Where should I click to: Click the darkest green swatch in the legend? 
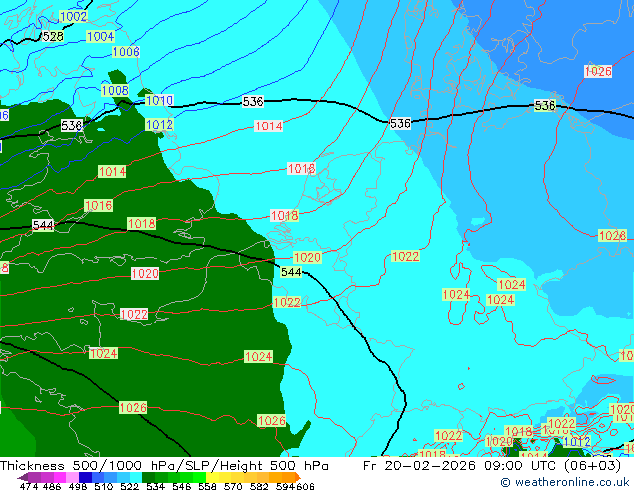pos(148,477)
